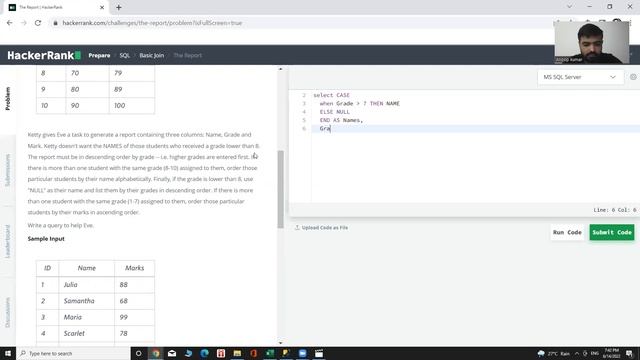The image size is (640, 360).
Task: Click The Report breadcrumb item
Action: pos(187,55)
